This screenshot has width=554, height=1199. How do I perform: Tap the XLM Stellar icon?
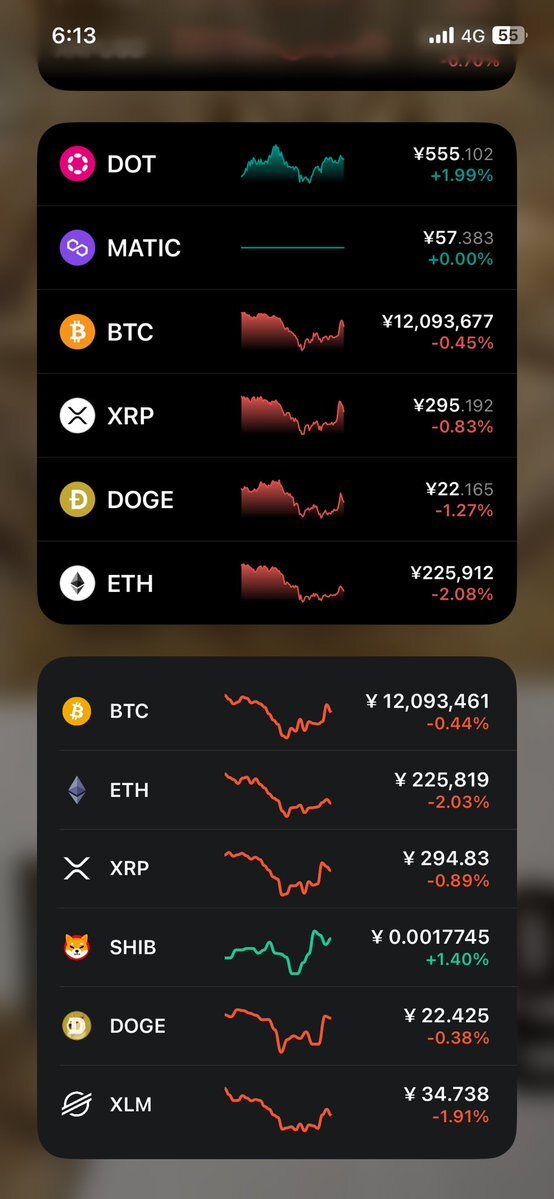77,1104
